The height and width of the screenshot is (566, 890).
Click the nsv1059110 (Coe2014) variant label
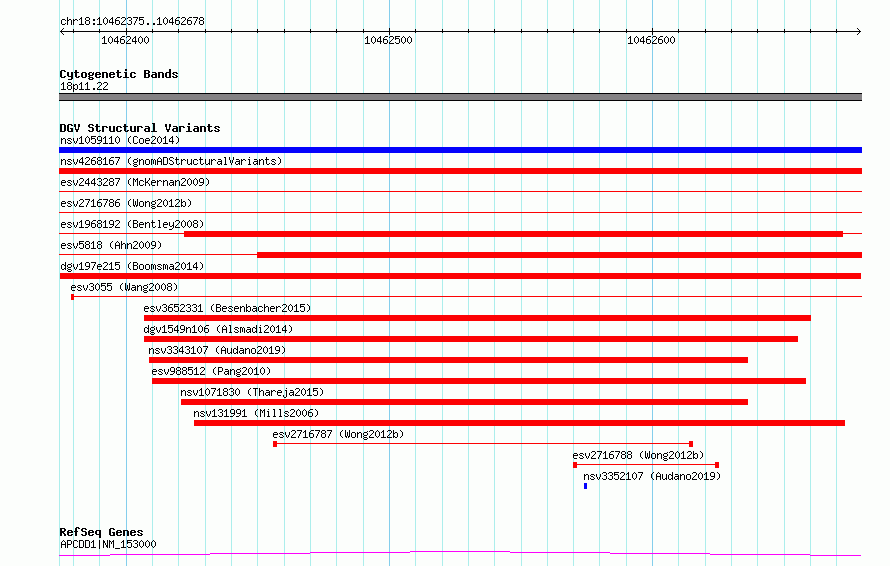coord(120,140)
